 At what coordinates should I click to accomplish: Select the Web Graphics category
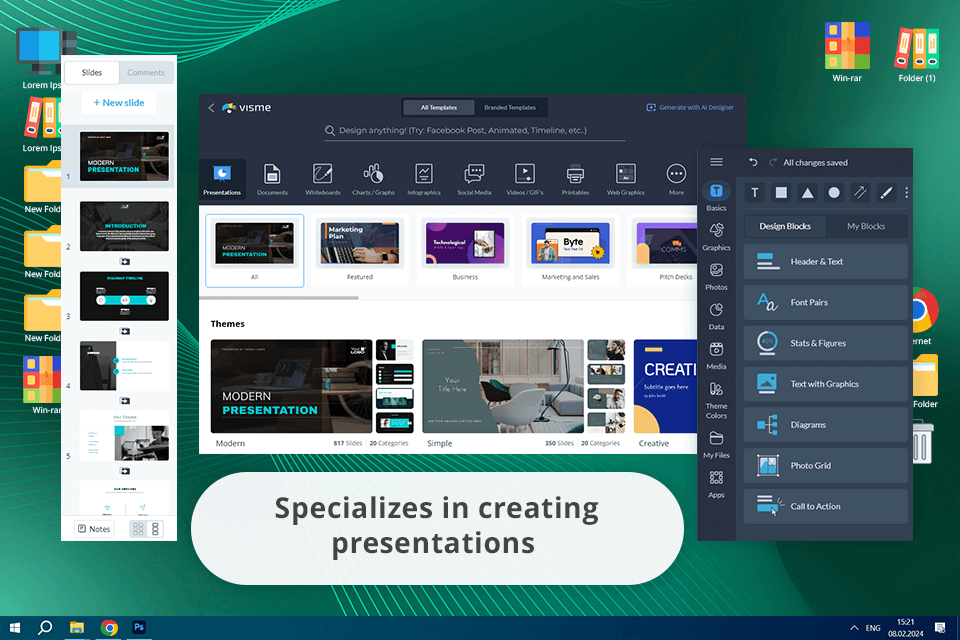(625, 179)
